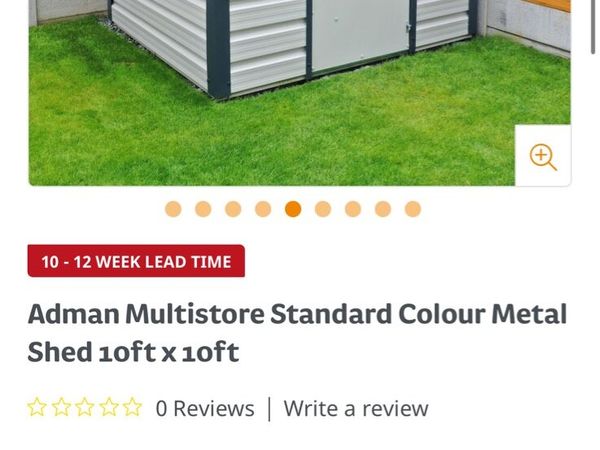Select the third carousel dot
The width and height of the screenshot is (600, 450).
click(x=233, y=209)
